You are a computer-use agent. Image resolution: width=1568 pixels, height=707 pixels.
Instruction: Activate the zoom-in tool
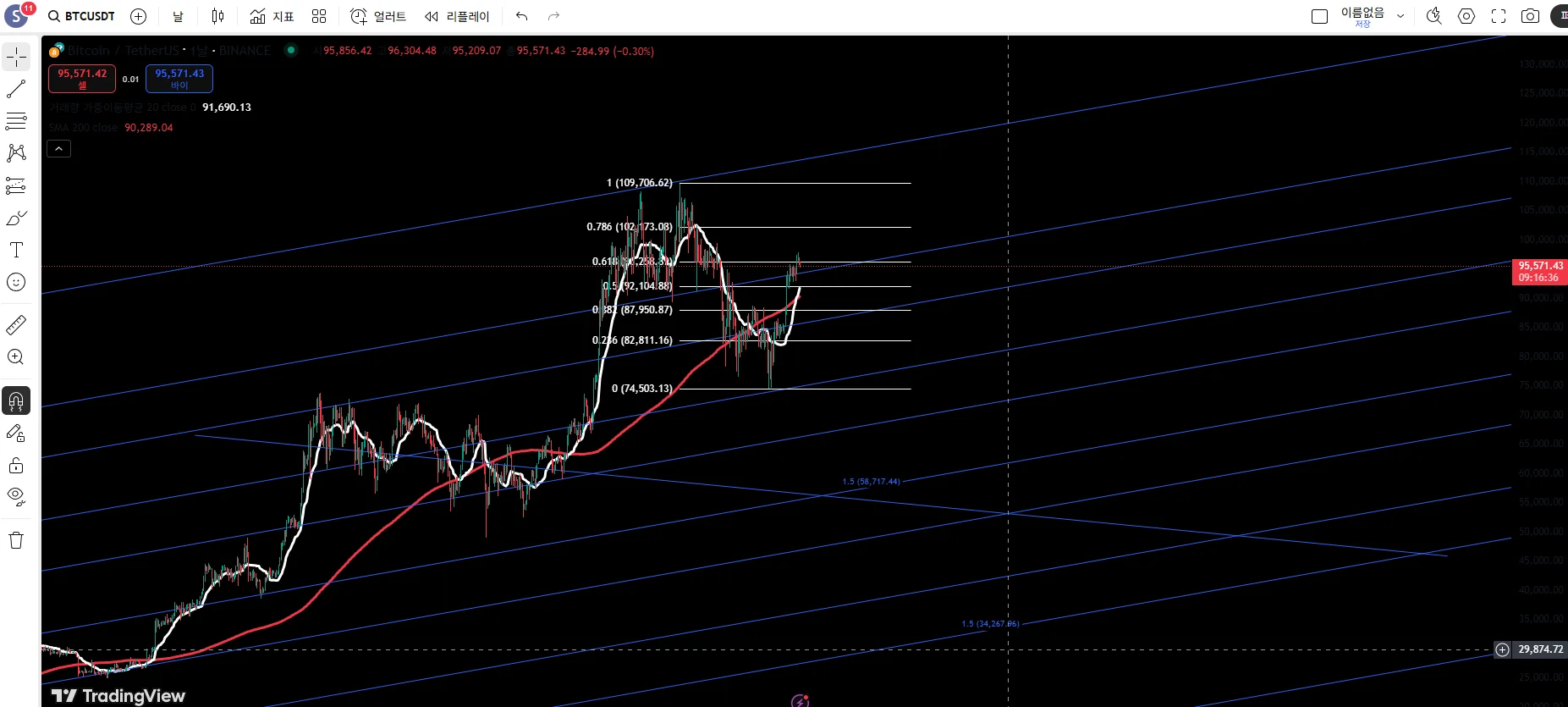coord(16,356)
